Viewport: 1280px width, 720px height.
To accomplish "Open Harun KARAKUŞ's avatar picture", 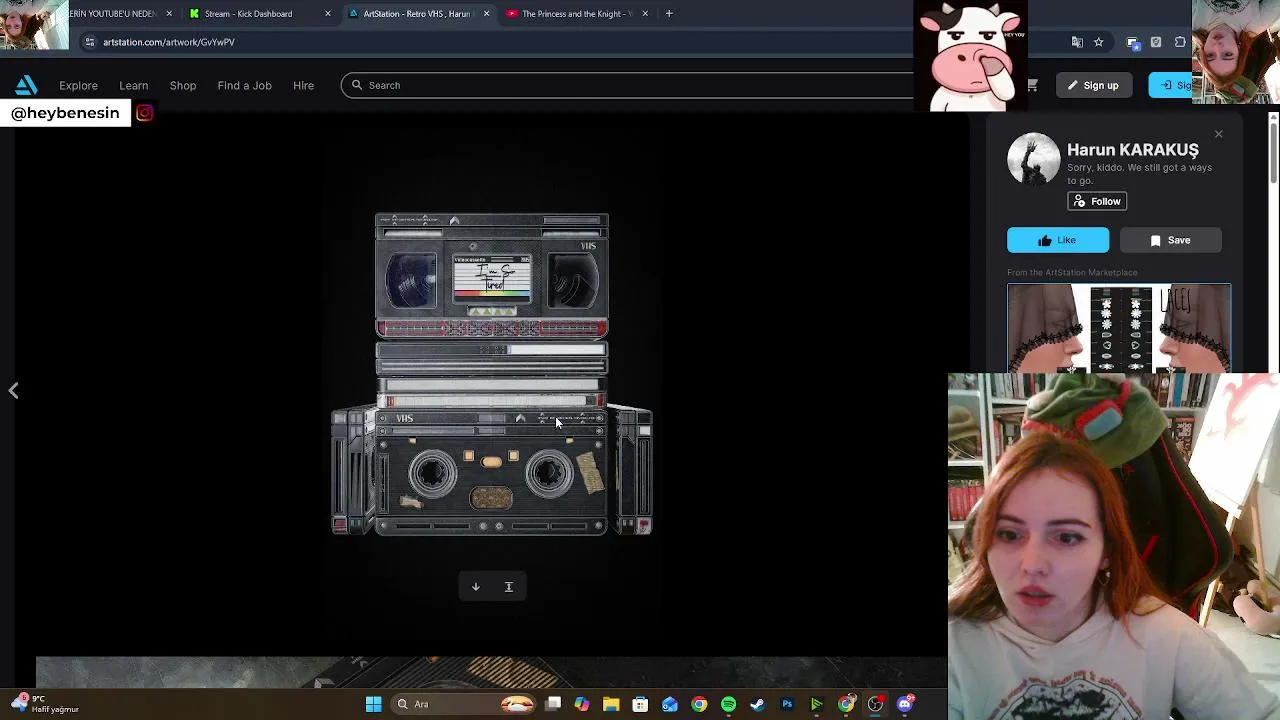I will coord(1033,159).
